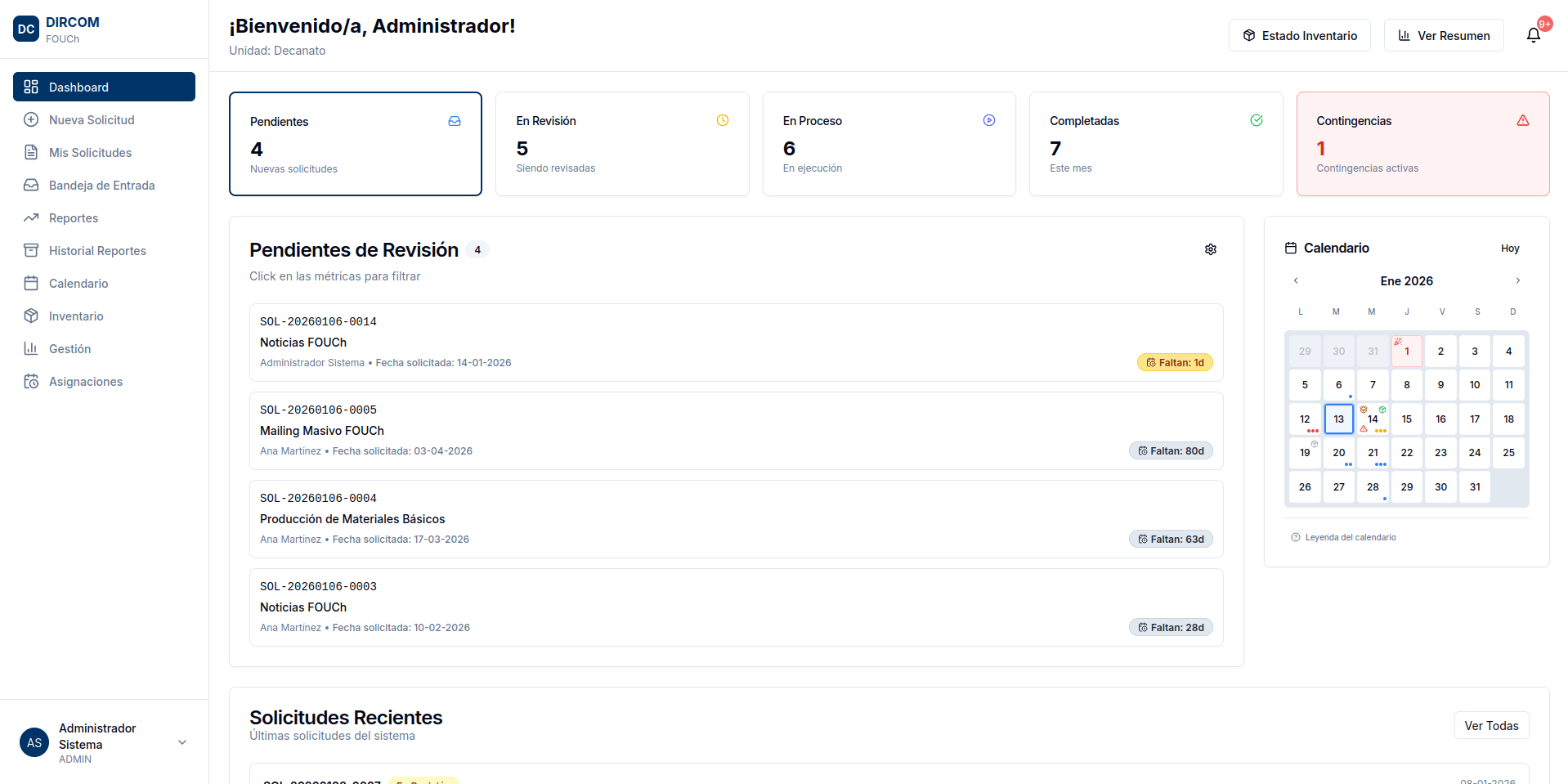The height and width of the screenshot is (784, 1568).
Task: Click the help icon beside Leyenda del calendario
Action: 1295,537
